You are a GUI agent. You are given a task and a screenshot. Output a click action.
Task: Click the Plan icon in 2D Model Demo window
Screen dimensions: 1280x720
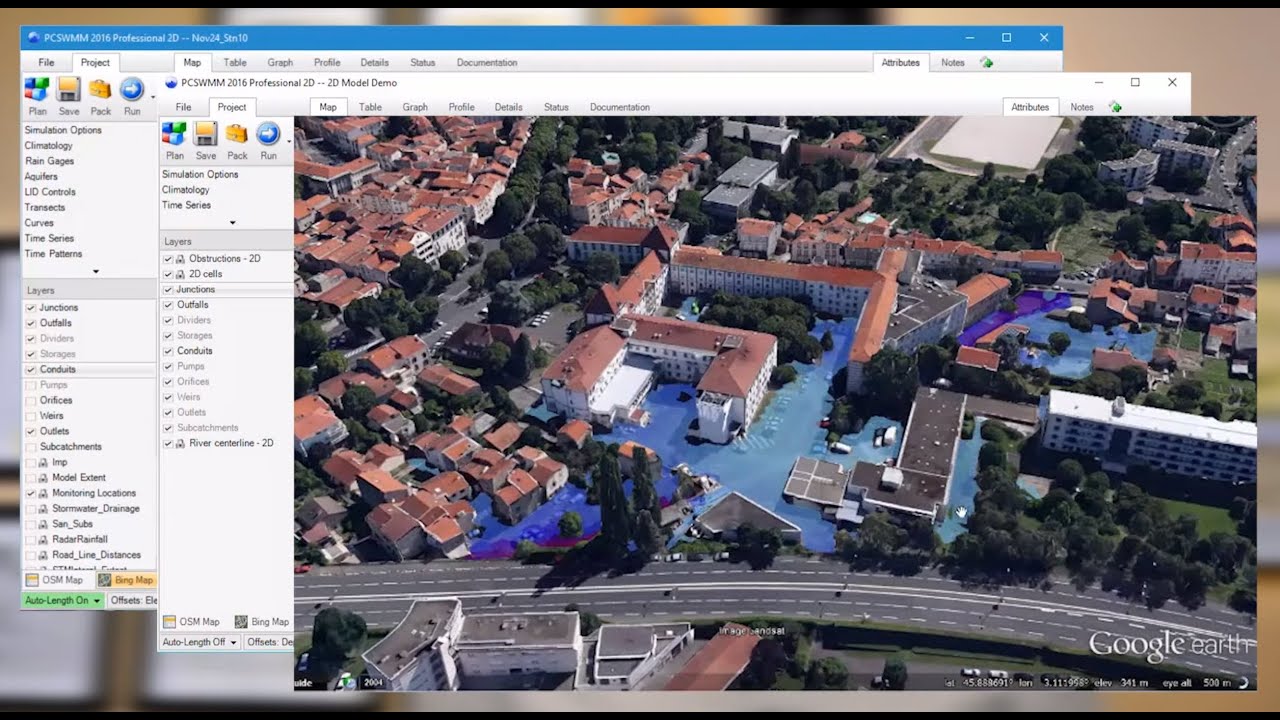pos(174,134)
